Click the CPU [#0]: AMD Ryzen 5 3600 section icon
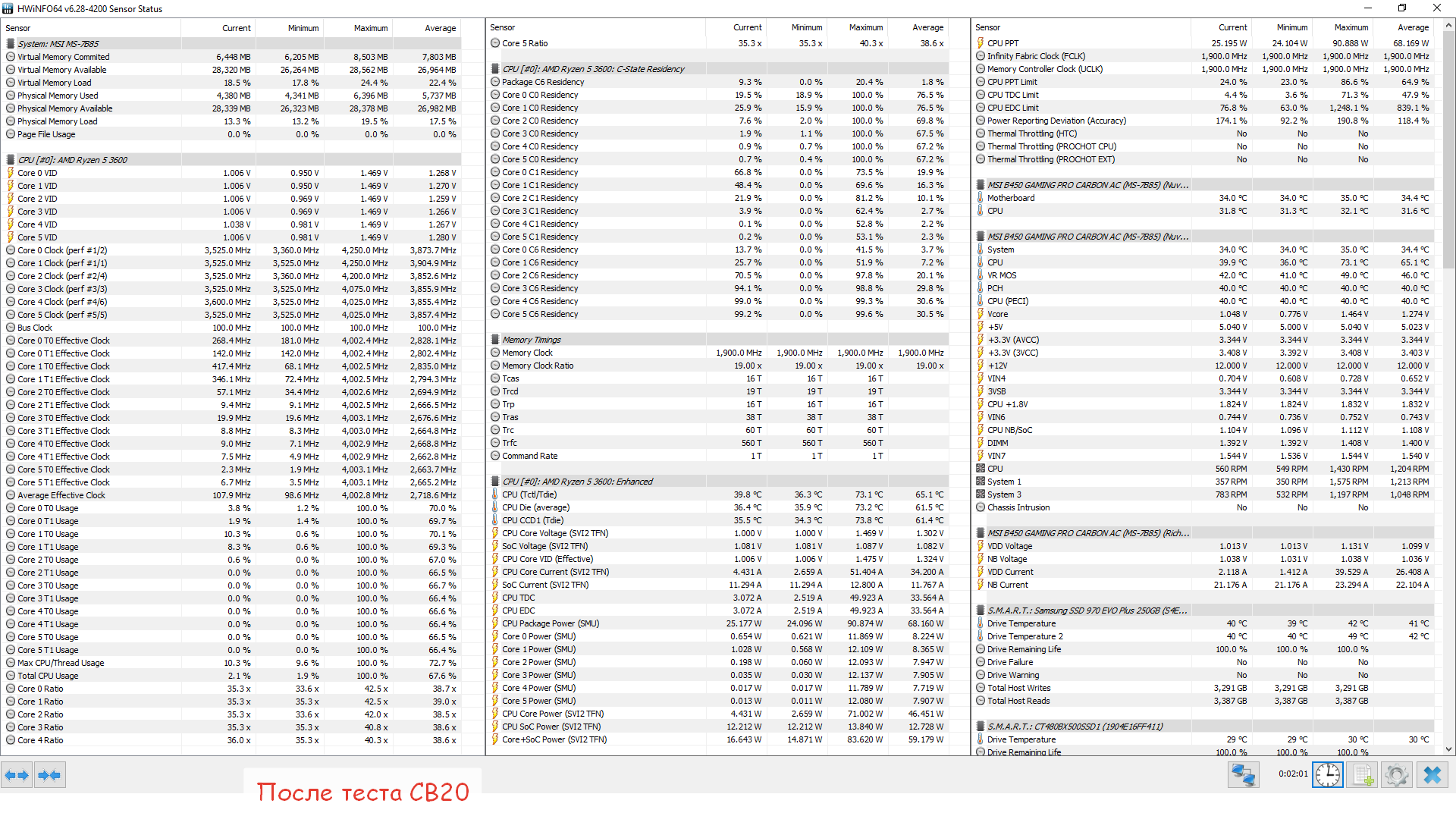 [11, 160]
